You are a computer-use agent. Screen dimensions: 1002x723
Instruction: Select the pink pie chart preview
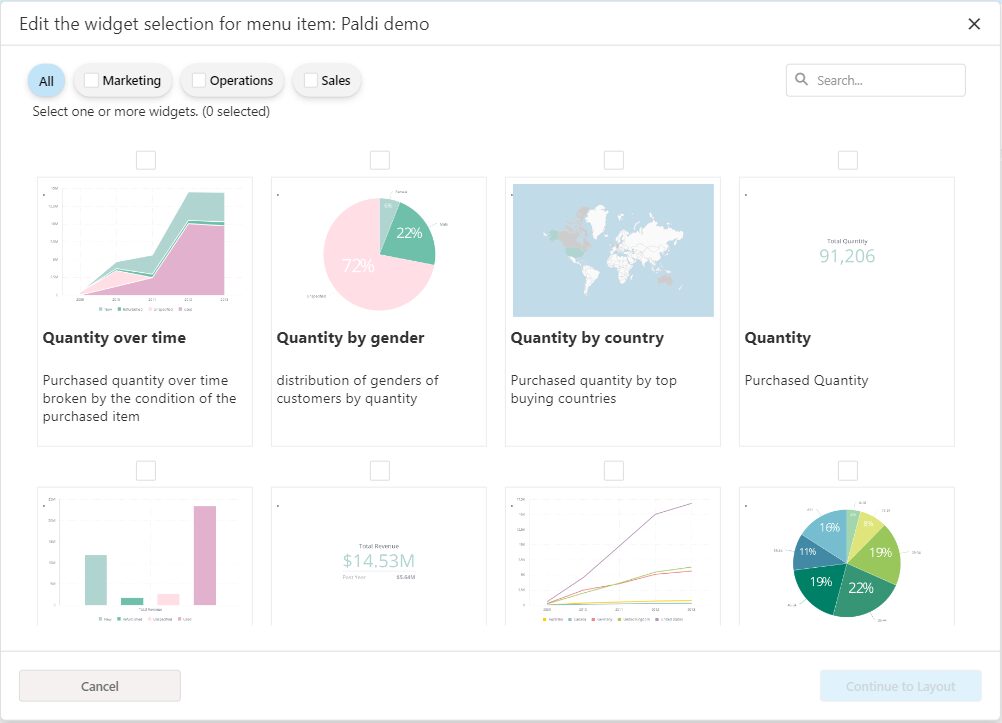coord(379,250)
